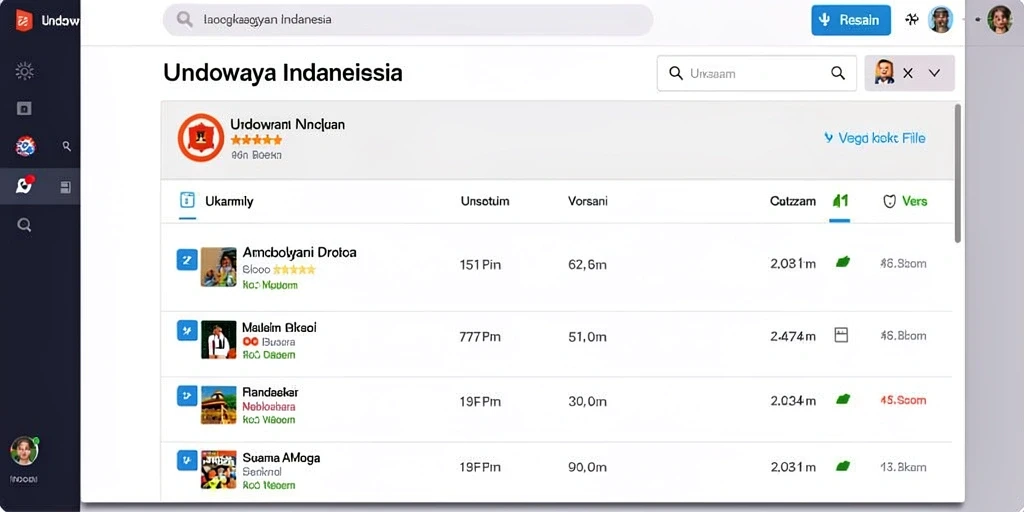Image resolution: width=1024 pixels, height=512 pixels.
Task: Click the red '45.Scom' value
Action: click(x=903, y=400)
